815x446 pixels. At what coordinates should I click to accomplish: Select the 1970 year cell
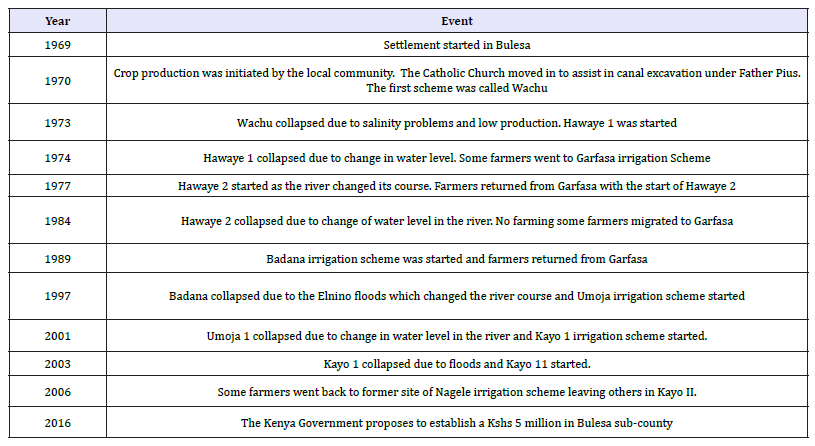click(57, 80)
